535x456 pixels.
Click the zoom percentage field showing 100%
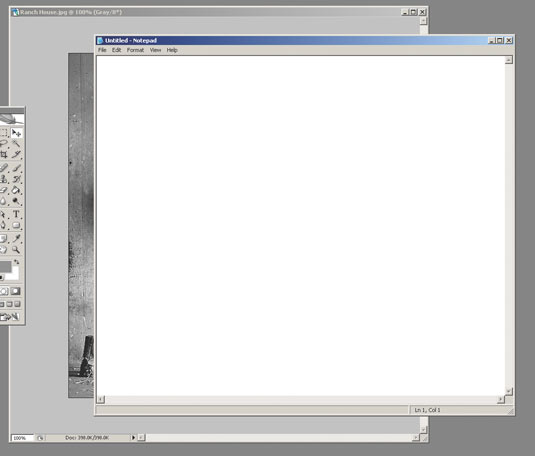[x=22, y=438]
